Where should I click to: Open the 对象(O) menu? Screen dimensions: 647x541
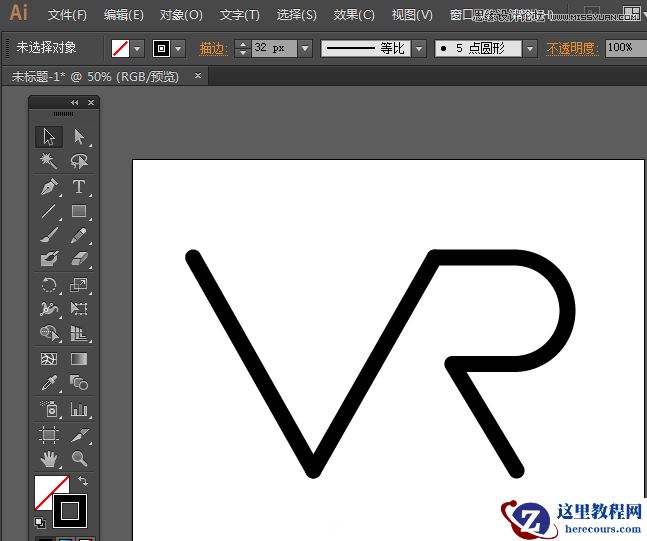click(181, 15)
